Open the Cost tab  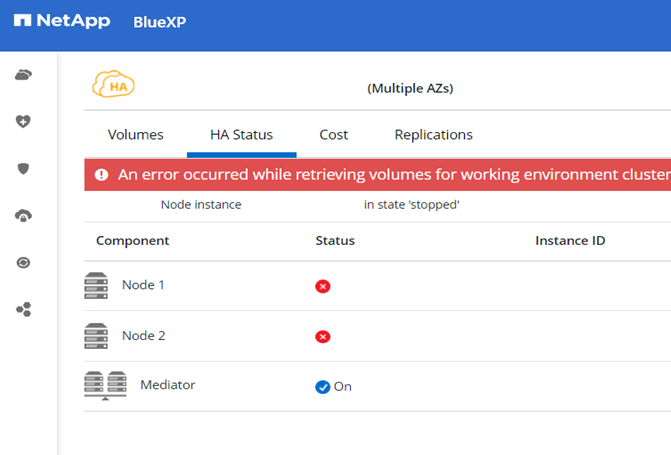pyautogui.click(x=333, y=135)
